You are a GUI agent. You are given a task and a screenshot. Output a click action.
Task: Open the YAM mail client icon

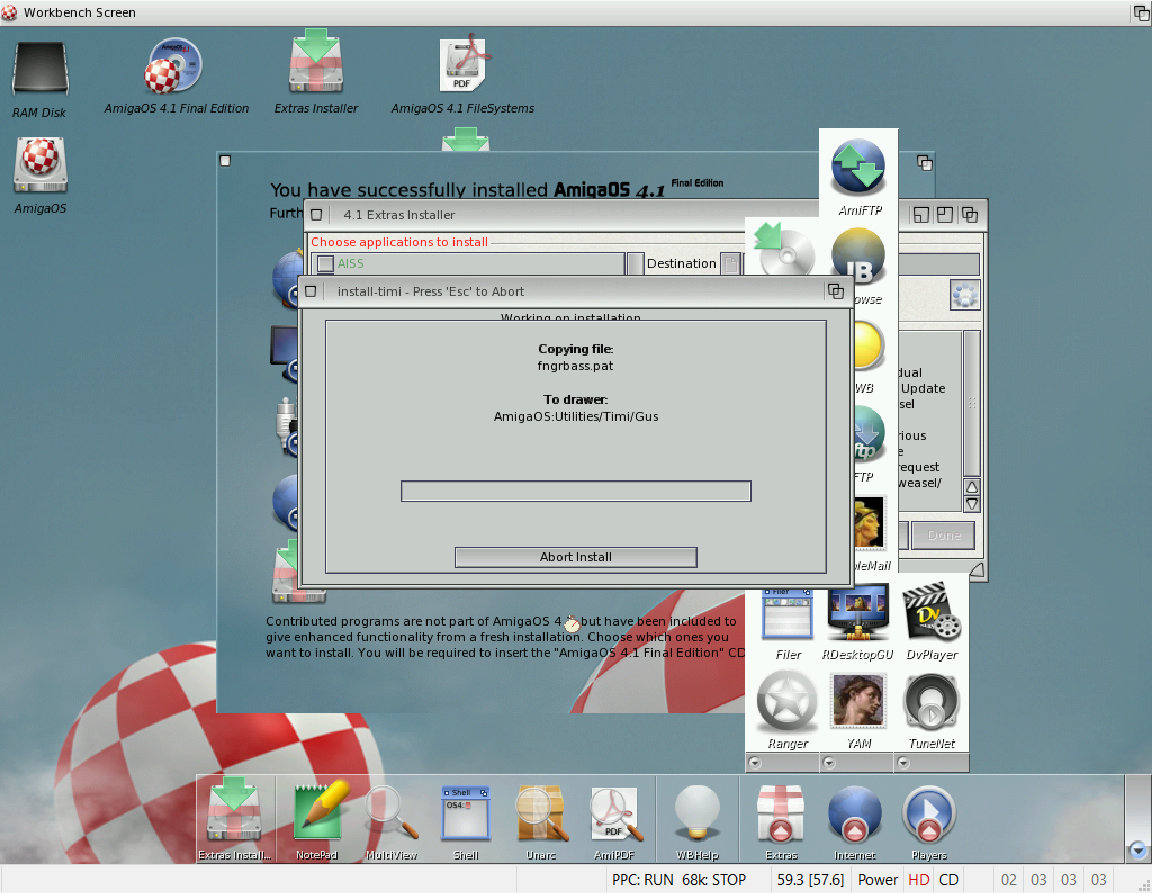coord(858,700)
